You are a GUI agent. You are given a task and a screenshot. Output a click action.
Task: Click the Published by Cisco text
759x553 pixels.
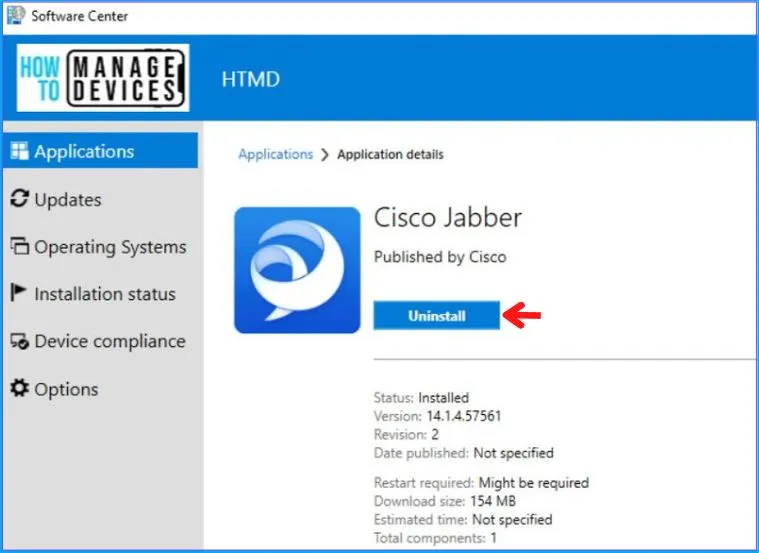[440, 256]
